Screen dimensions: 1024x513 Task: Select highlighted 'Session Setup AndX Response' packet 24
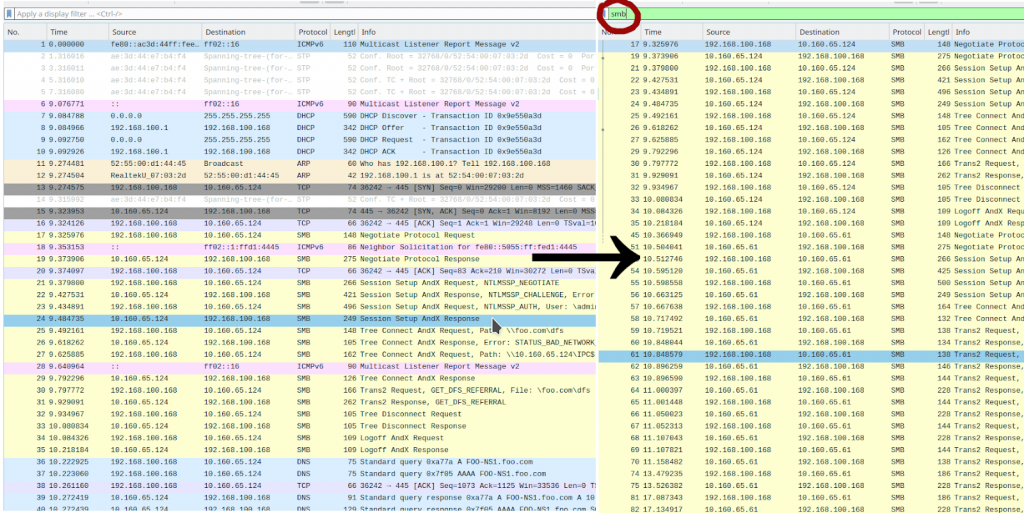coord(300,319)
